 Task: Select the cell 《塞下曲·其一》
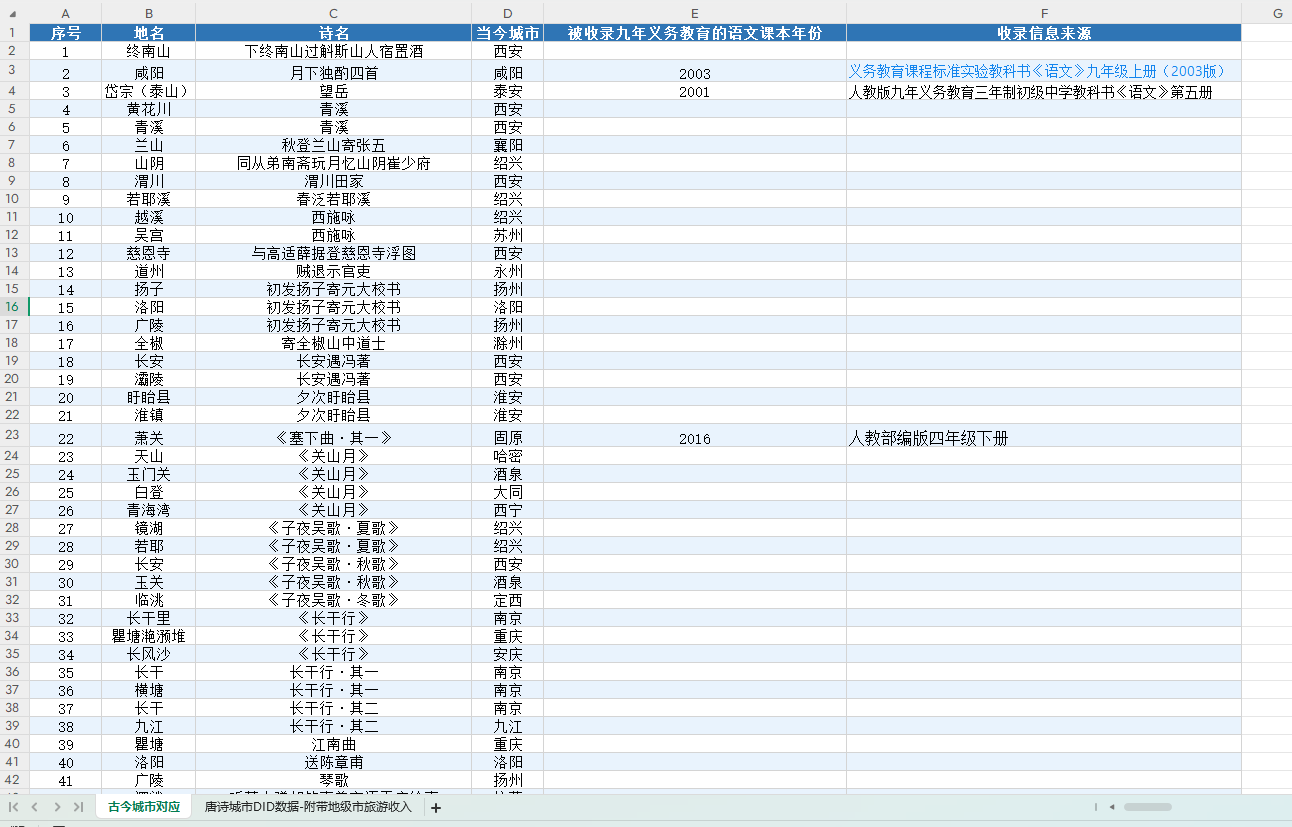click(334, 438)
